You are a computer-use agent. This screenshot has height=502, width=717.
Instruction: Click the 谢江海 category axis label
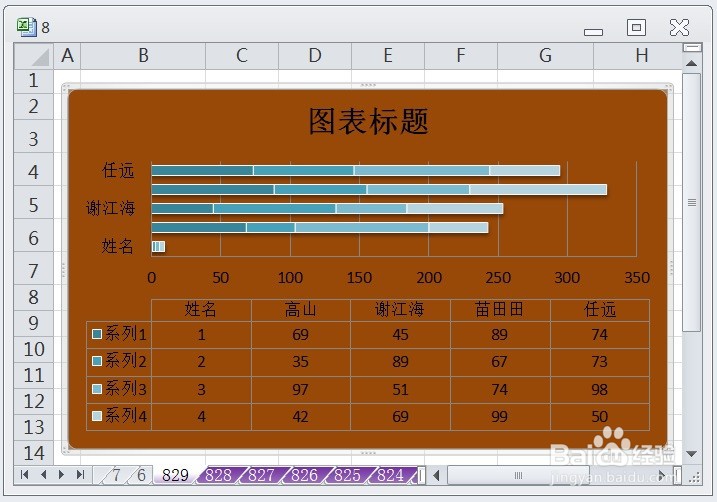click(111, 208)
